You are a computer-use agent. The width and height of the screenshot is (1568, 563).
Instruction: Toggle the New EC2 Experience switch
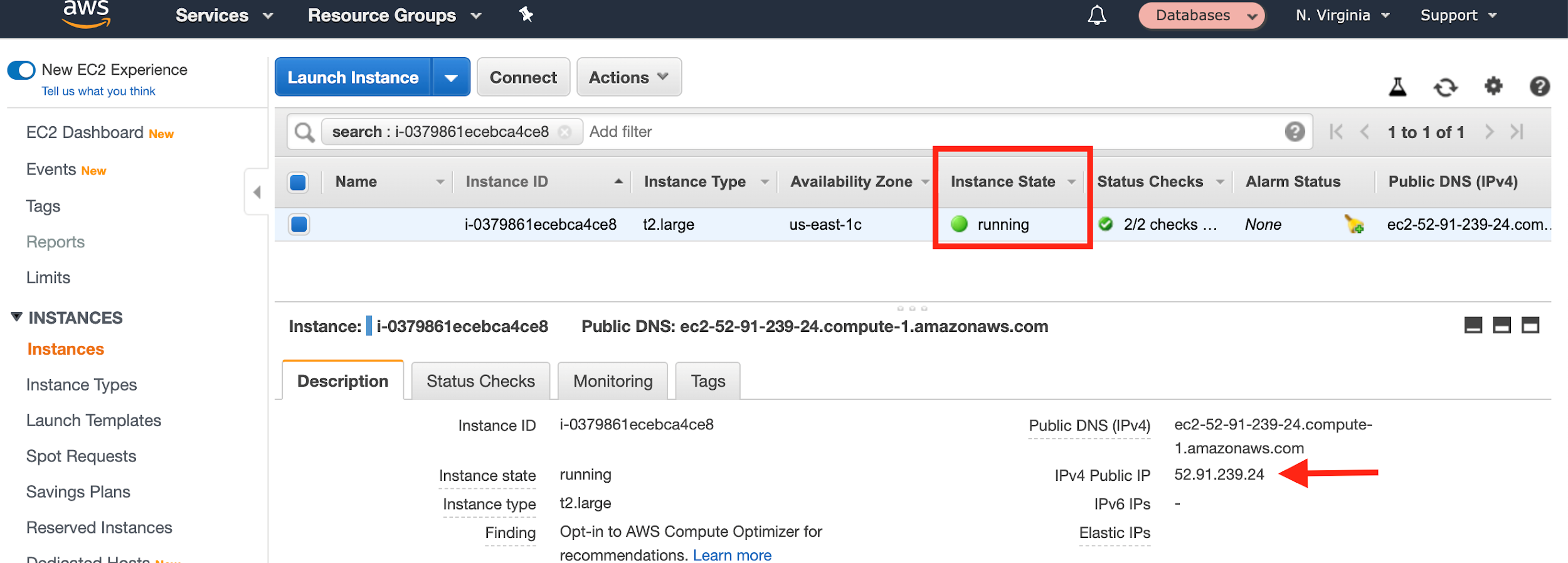click(22, 70)
